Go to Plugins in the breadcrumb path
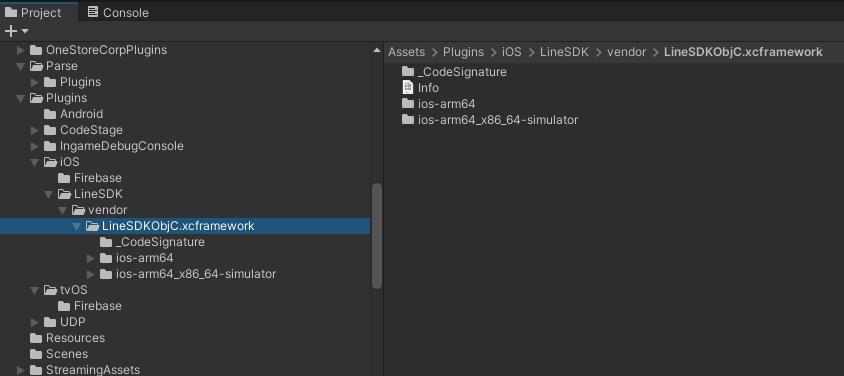Image resolution: width=844 pixels, height=376 pixels. (x=463, y=52)
